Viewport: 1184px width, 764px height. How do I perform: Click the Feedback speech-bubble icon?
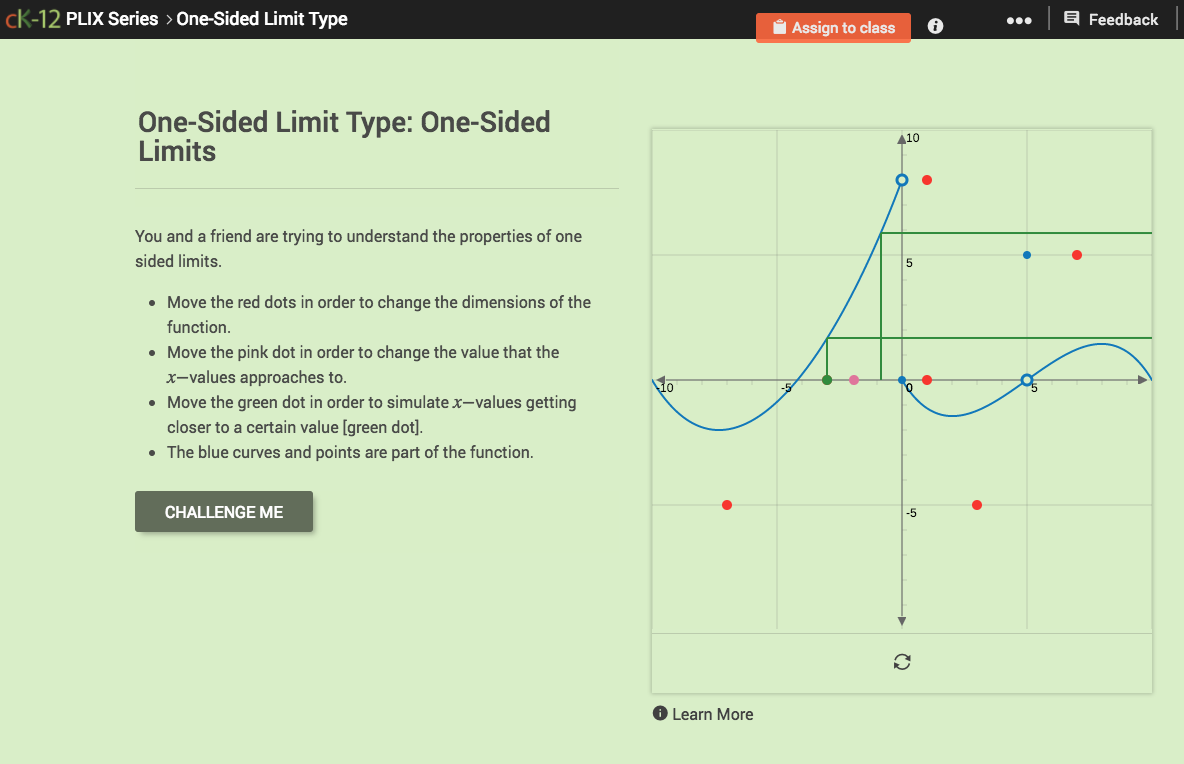tap(1071, 18)
